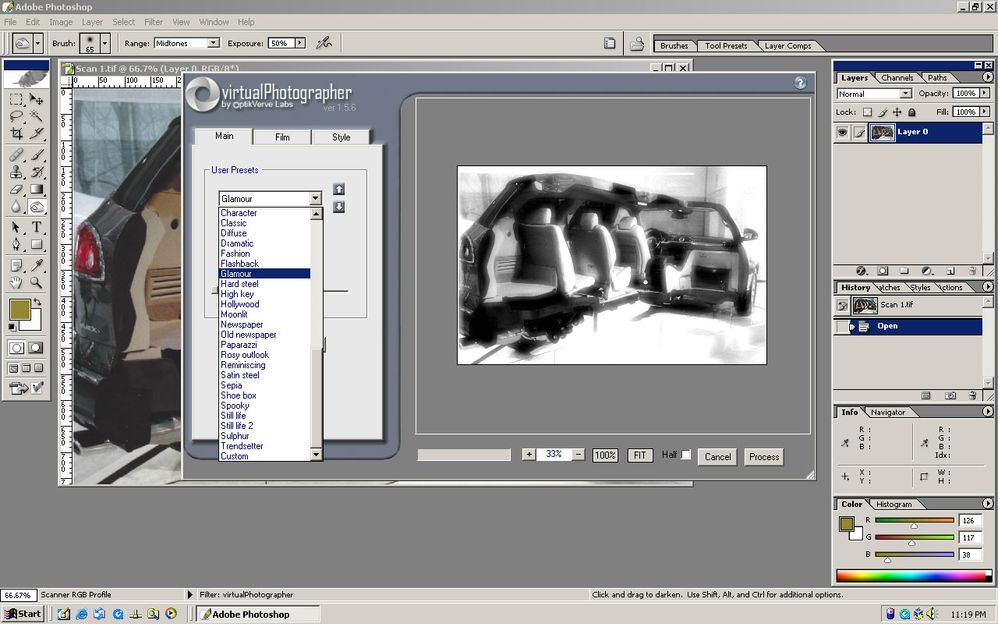The height and width of the screenshot is (624, 998).
Task: Select the Eraser tool
Action: [17, 189]
